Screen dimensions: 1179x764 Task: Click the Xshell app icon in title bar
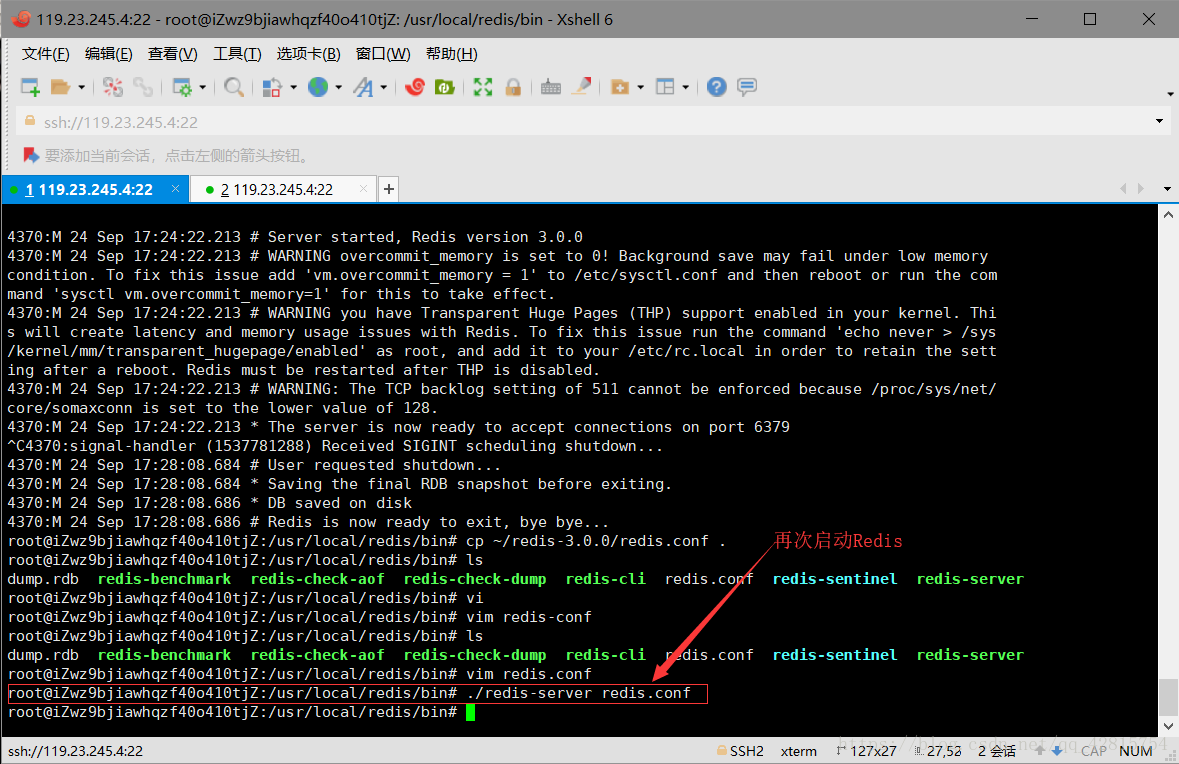tap(20, 19)
